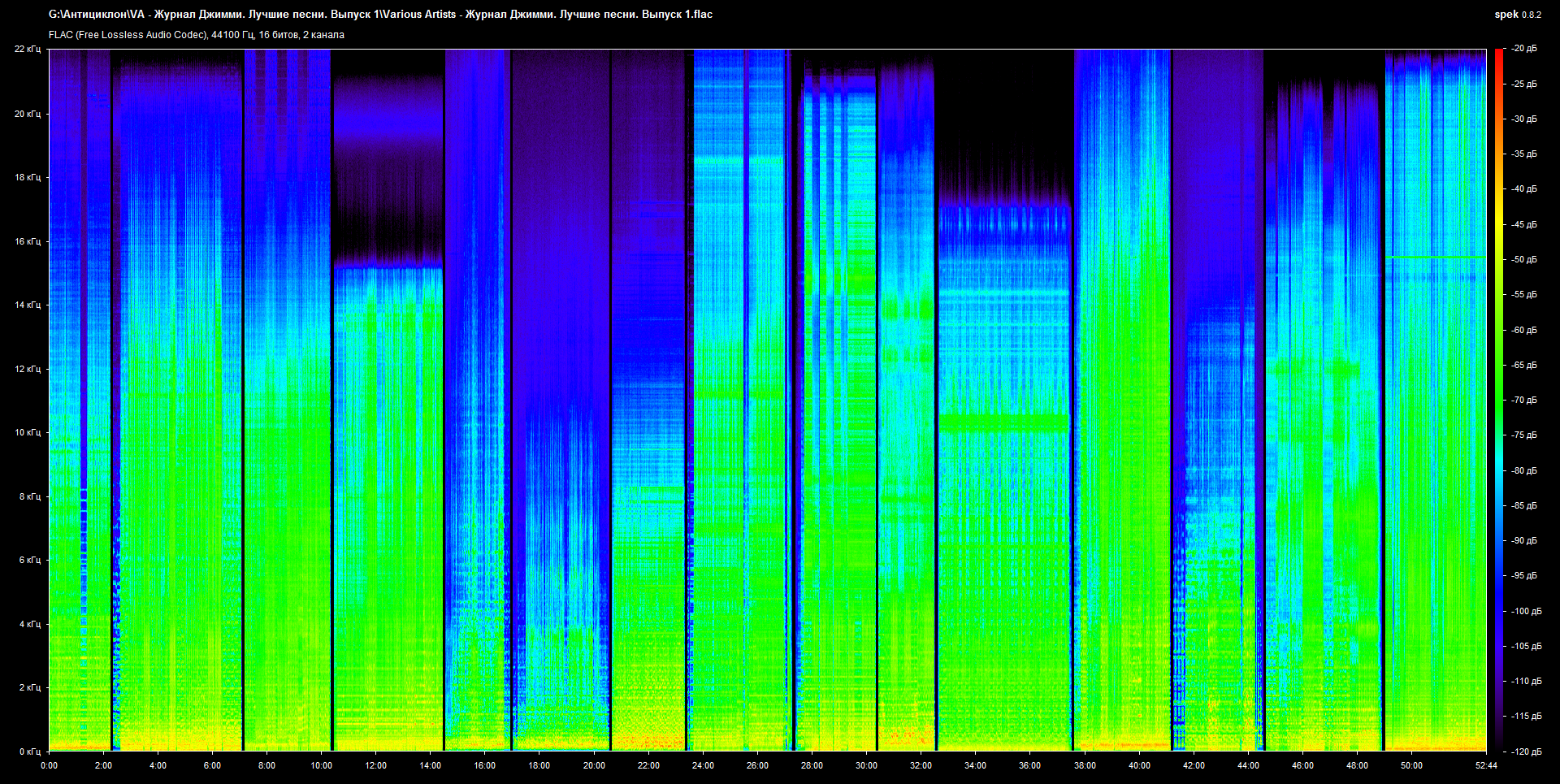Image resolution: width=1560 pixels, height=784 pixels.
Task: Click the -50 дБ label on the scale
Action: [1523, 260]
